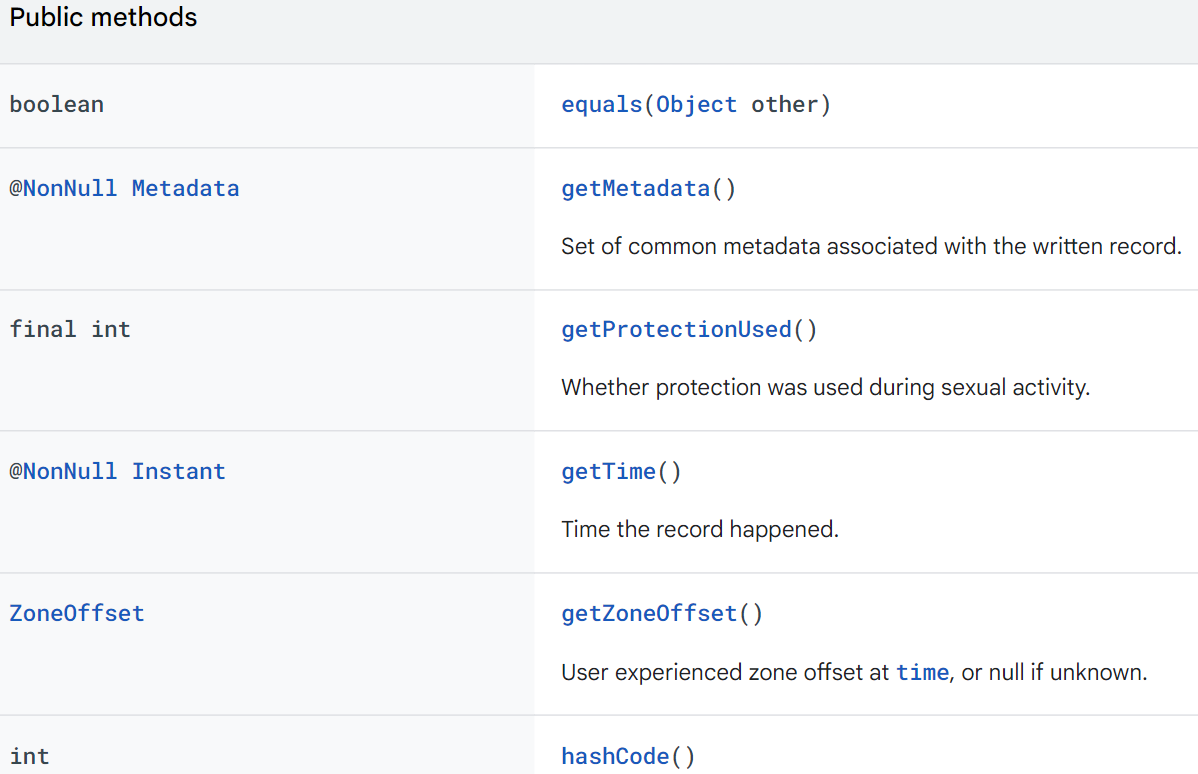Click the sexual activity protection description text
This screenshot has height=774, width=1198.
(x=825, y=387)
